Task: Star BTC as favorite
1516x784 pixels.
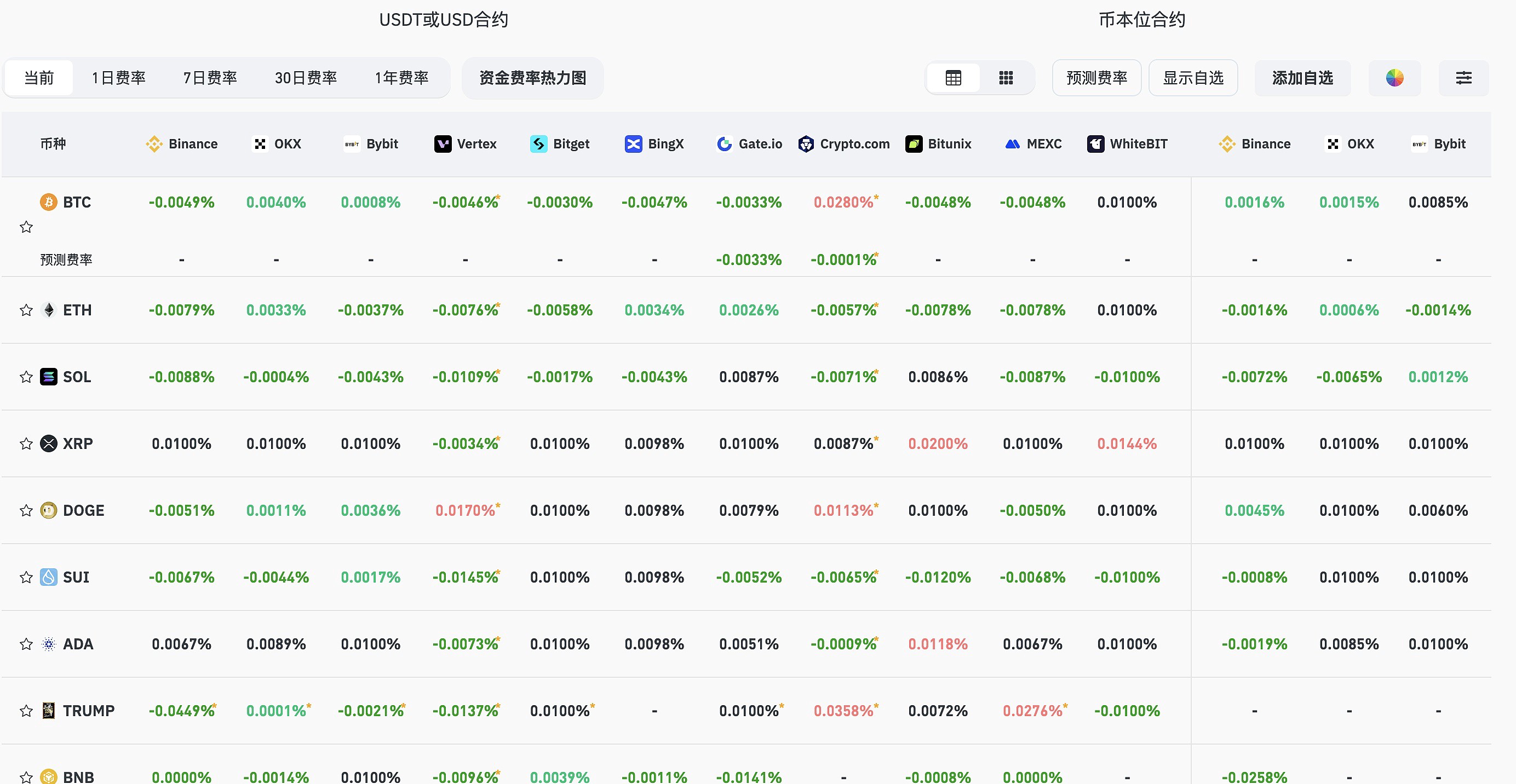Action: pyautogui.click(x=26, y=227)
